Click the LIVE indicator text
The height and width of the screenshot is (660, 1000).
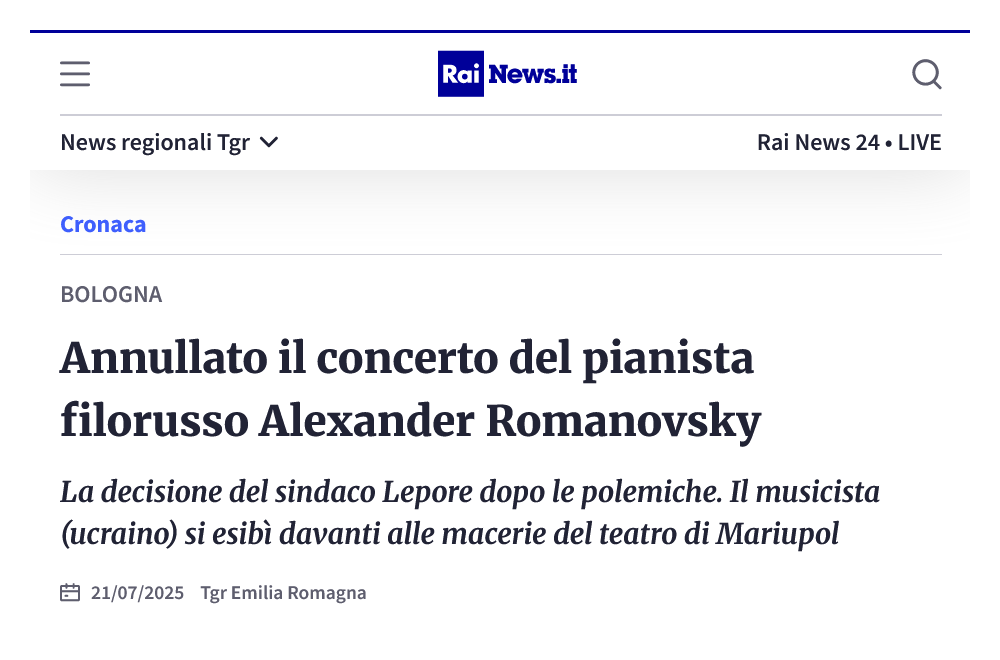(920, 142)
